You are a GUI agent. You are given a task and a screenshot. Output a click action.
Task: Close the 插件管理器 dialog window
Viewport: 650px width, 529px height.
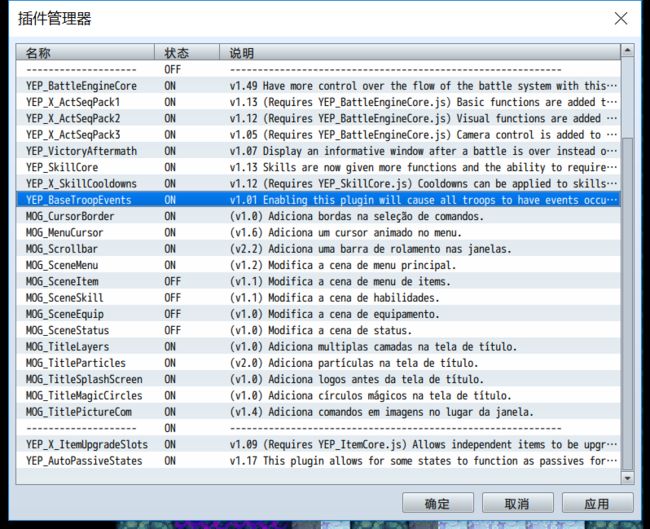coord(621,18)
